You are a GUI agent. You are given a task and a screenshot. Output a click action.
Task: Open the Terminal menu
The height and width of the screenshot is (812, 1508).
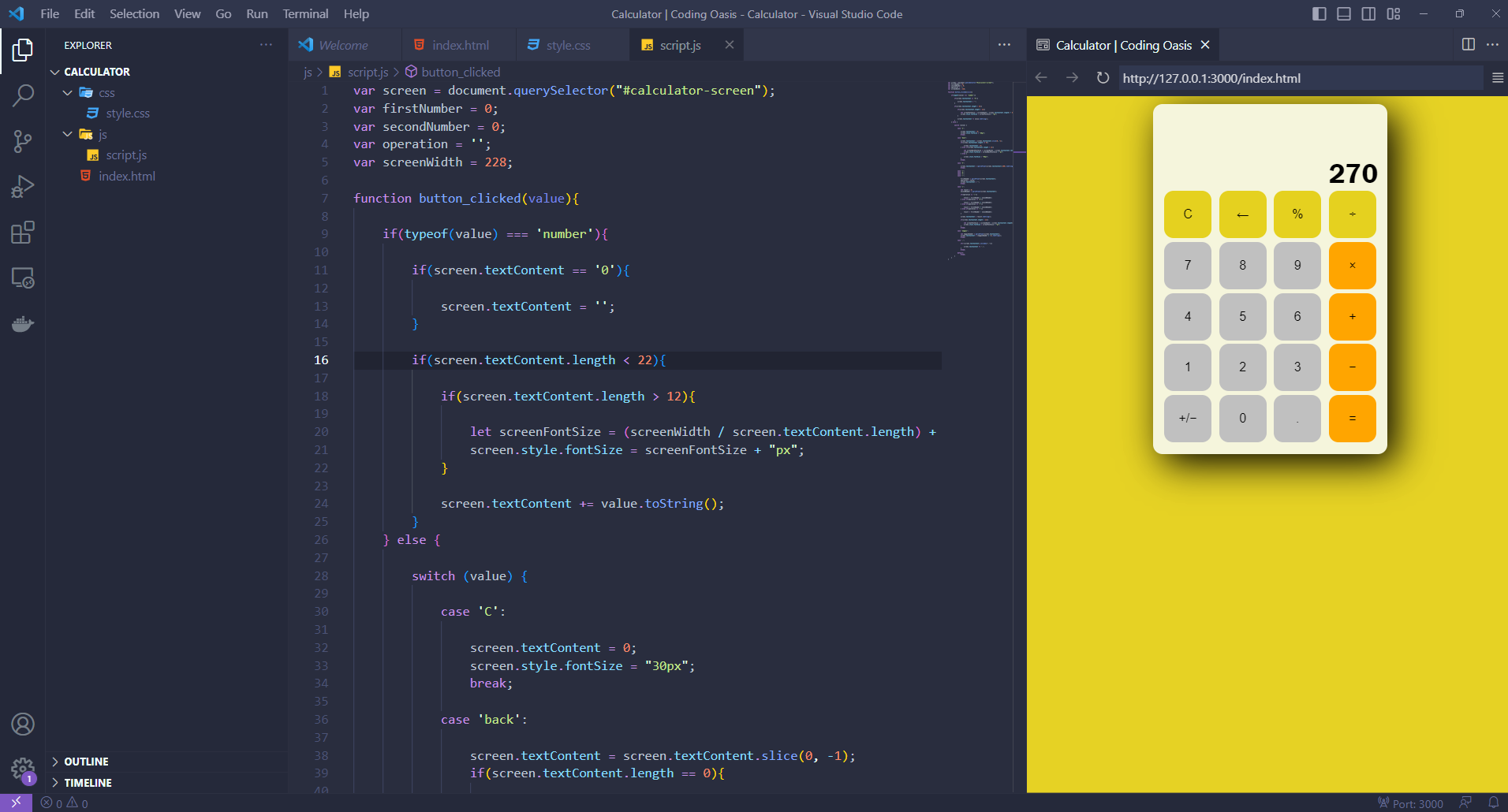point(305,14)
